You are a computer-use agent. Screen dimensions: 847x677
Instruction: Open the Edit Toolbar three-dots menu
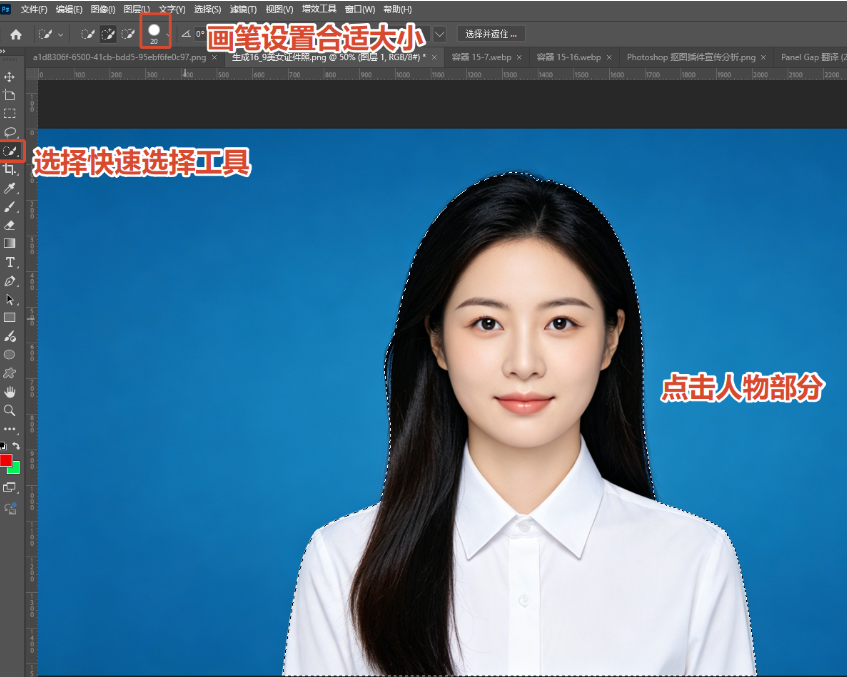(10, 429)
